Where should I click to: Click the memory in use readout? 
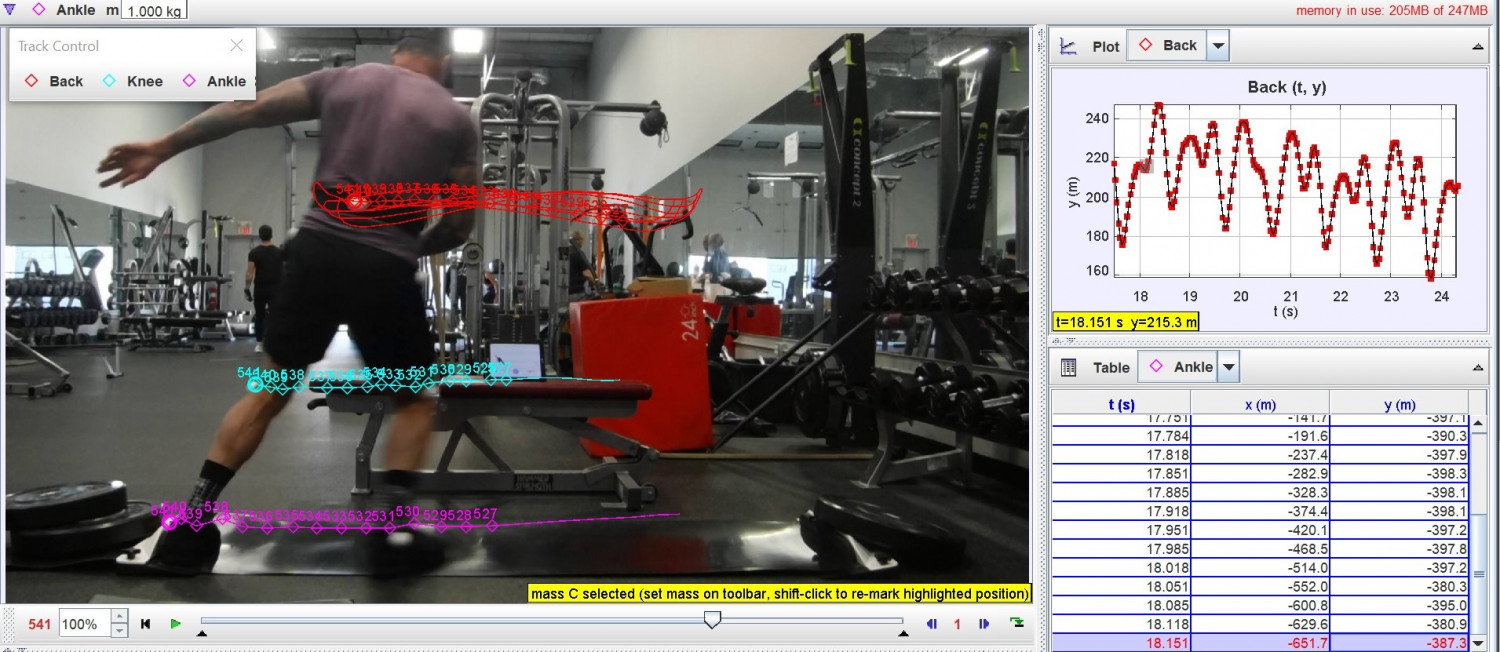[1392, 11]
